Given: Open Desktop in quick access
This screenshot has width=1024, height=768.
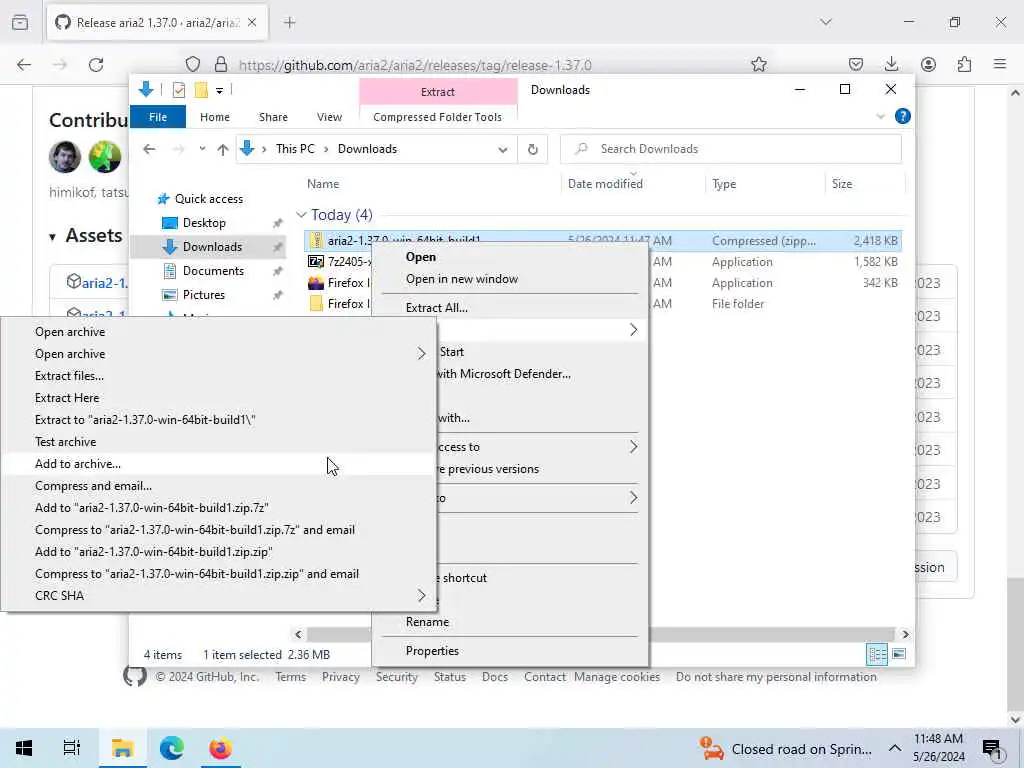Looking at the screenshot, I should [204, 223].
